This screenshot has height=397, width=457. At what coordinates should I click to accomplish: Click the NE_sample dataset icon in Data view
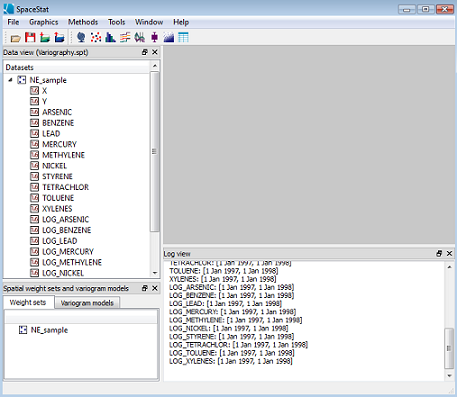(x=22, y=80)
